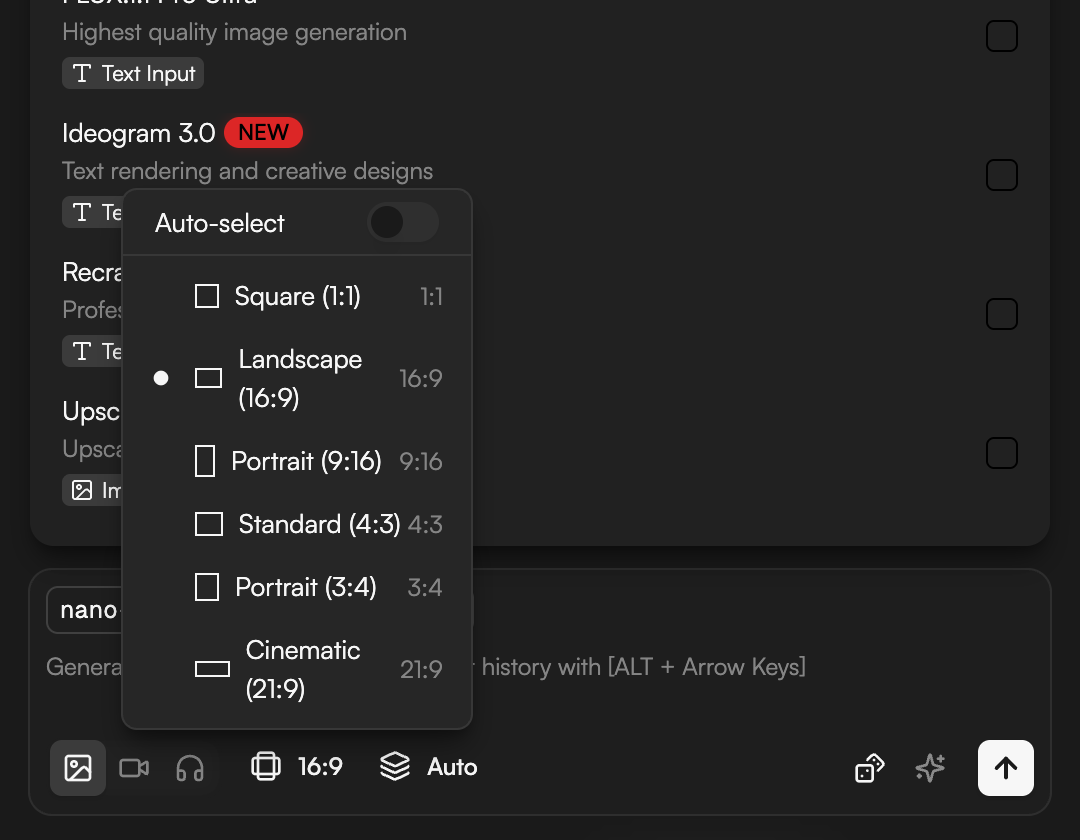Click the dice random prompt icon
Viewport: 1080px width, 840px height.
point(869,768)
